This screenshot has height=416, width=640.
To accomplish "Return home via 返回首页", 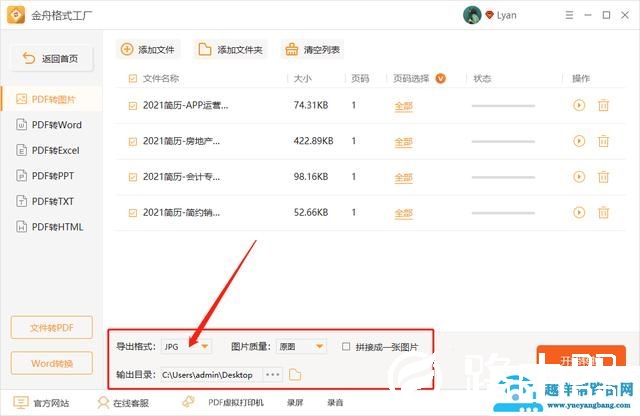I will tap(51, 59).
